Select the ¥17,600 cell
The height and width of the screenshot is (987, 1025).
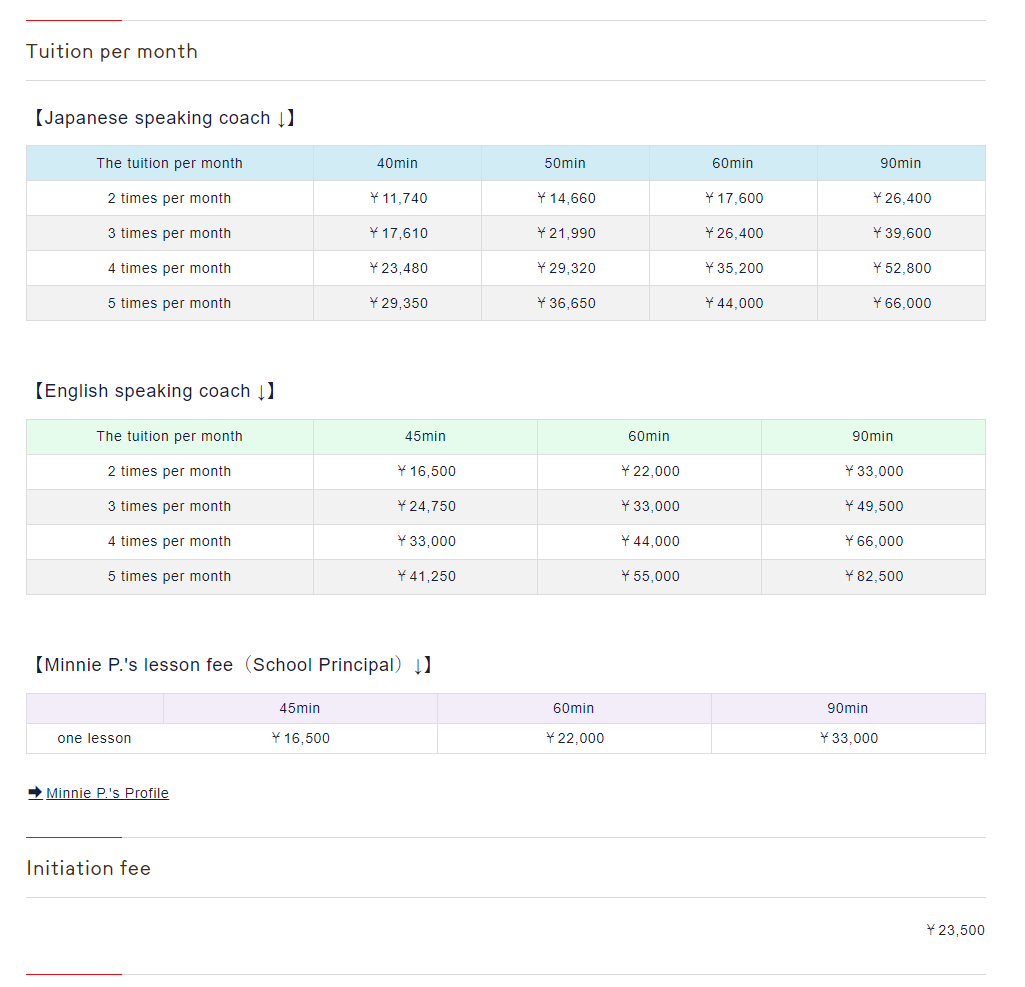pyautogui.click(x=733, y=199)
